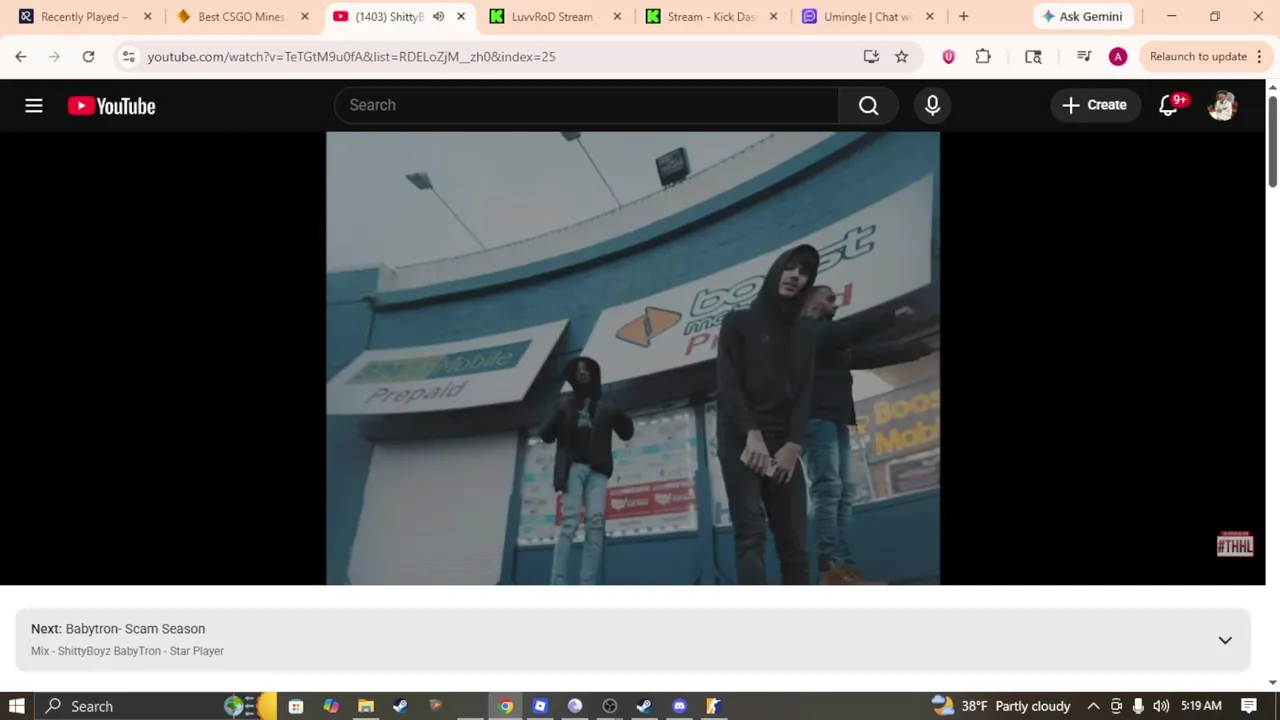The image size is (1280, 720).
Task: Click the Create button
Action: (x=1094, y=105)
